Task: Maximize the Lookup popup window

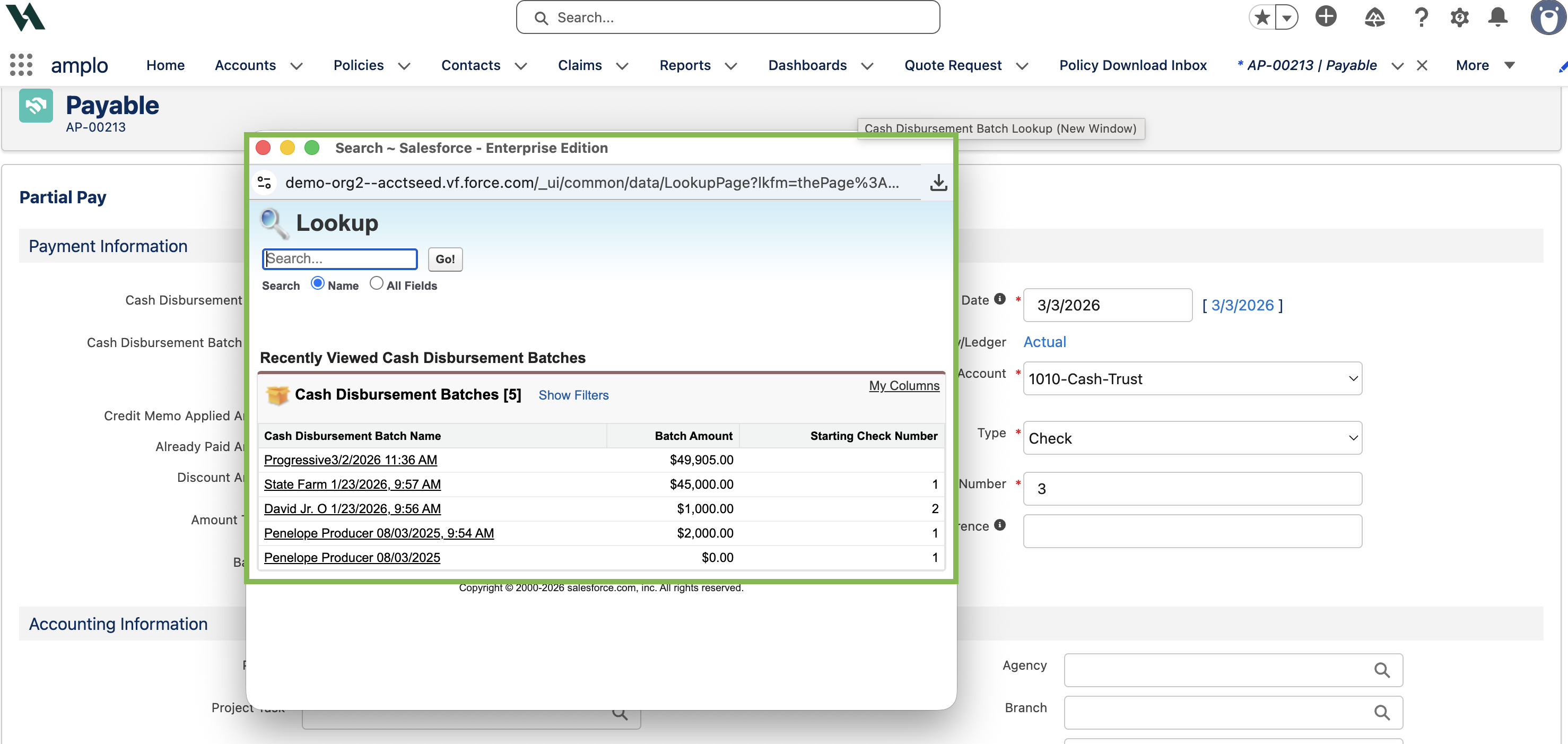Action: click(312, 148)
